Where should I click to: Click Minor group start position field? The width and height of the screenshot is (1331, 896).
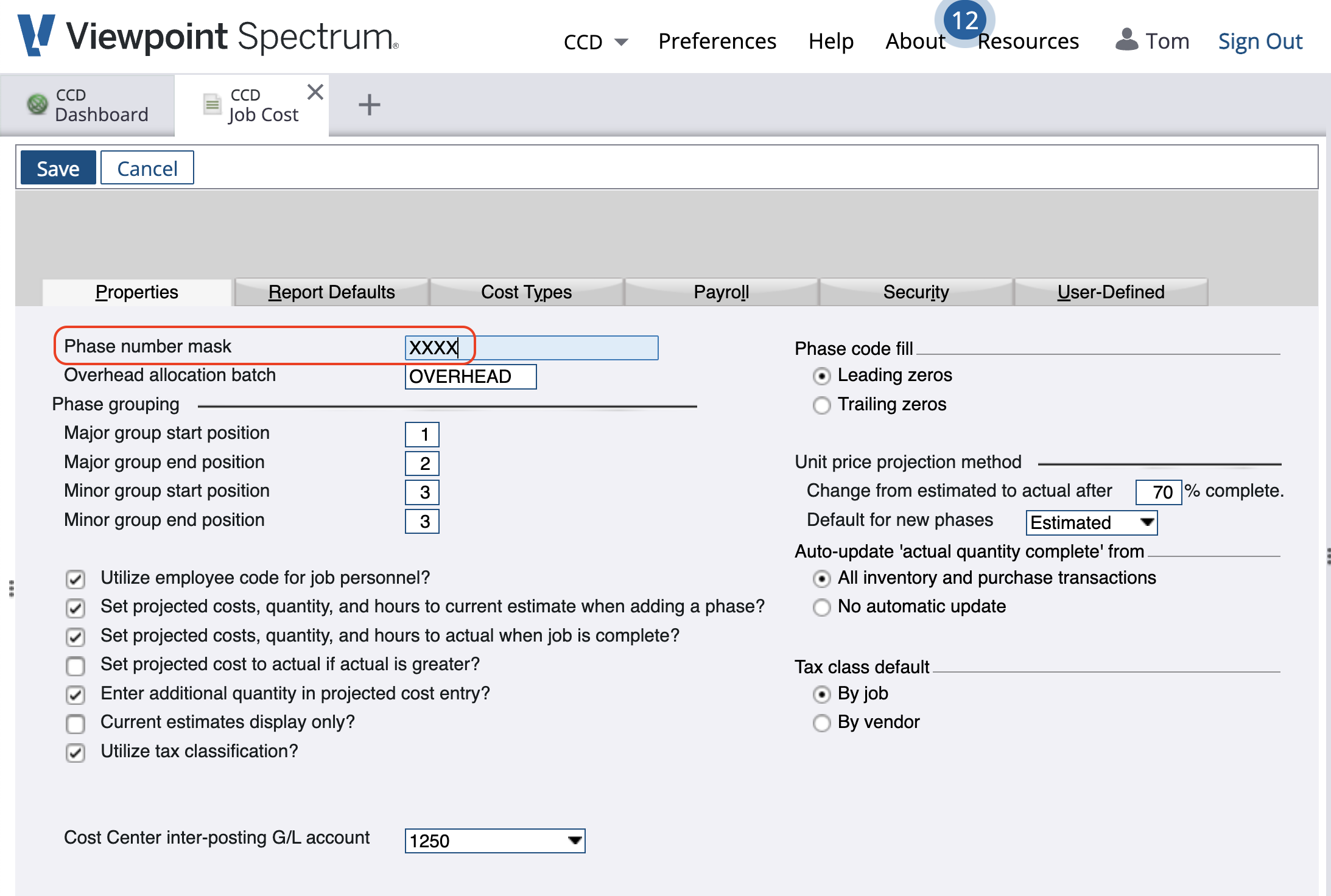point(422,492)
